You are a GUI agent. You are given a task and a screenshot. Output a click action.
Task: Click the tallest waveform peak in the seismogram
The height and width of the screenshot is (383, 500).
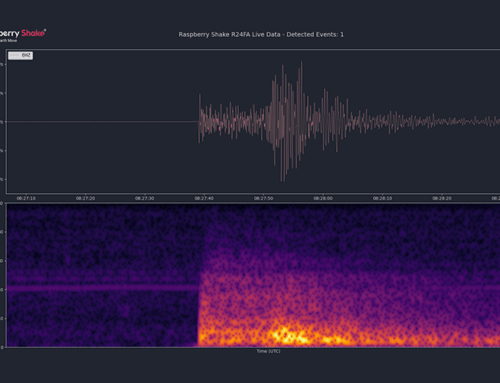301,63
